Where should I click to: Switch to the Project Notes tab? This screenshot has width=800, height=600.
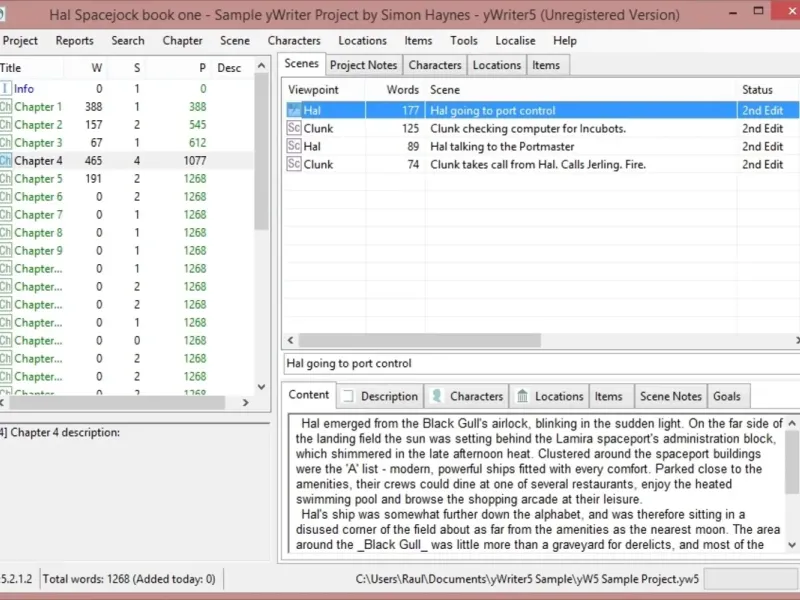(363, 65)
